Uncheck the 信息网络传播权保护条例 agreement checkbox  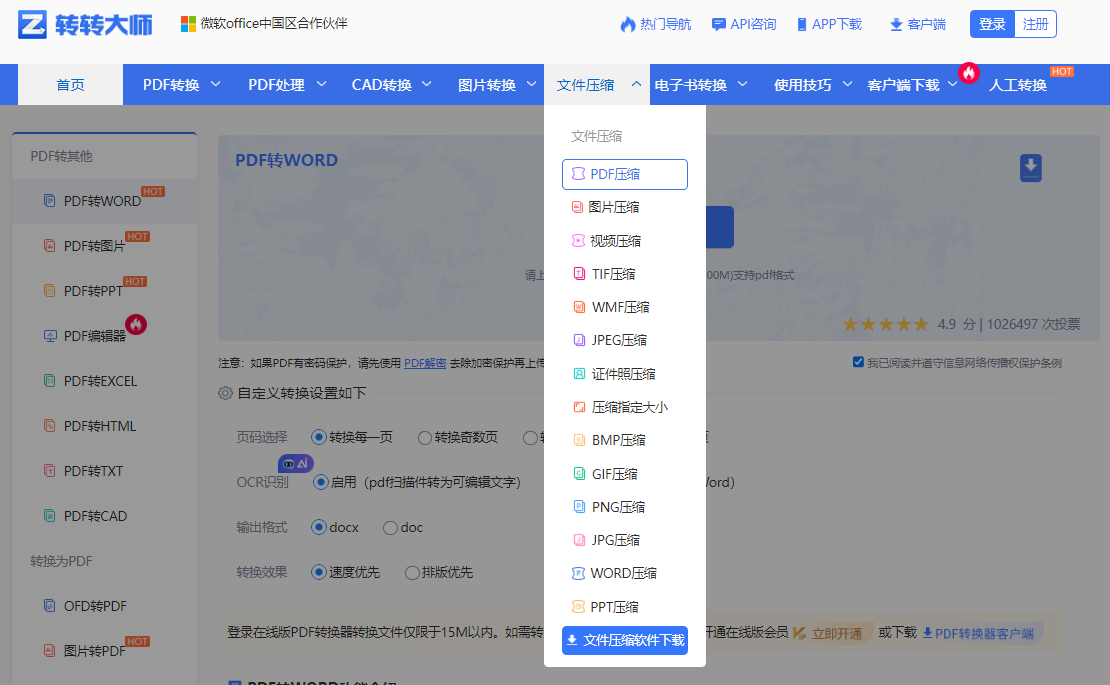857,361
